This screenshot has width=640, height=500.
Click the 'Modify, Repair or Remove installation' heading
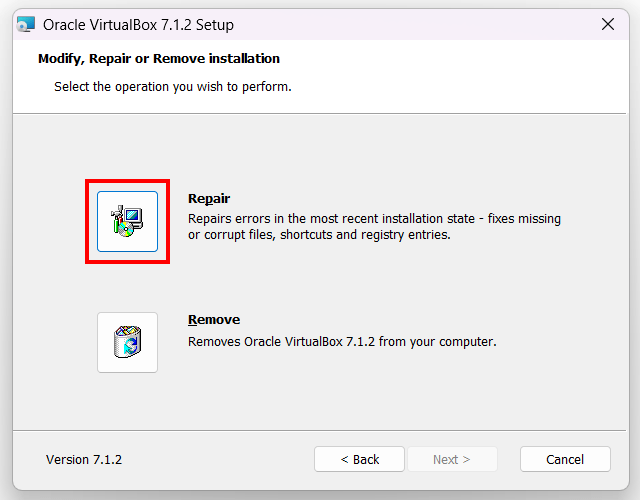point(159,59)
